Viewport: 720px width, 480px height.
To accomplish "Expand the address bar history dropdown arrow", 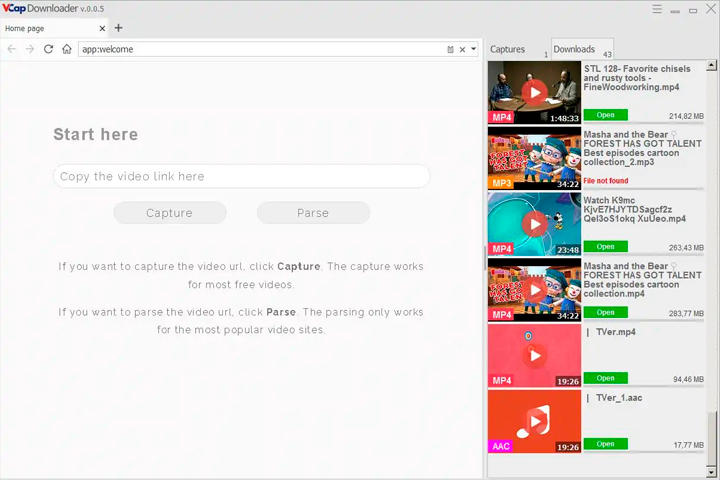I will pos(473,49).
